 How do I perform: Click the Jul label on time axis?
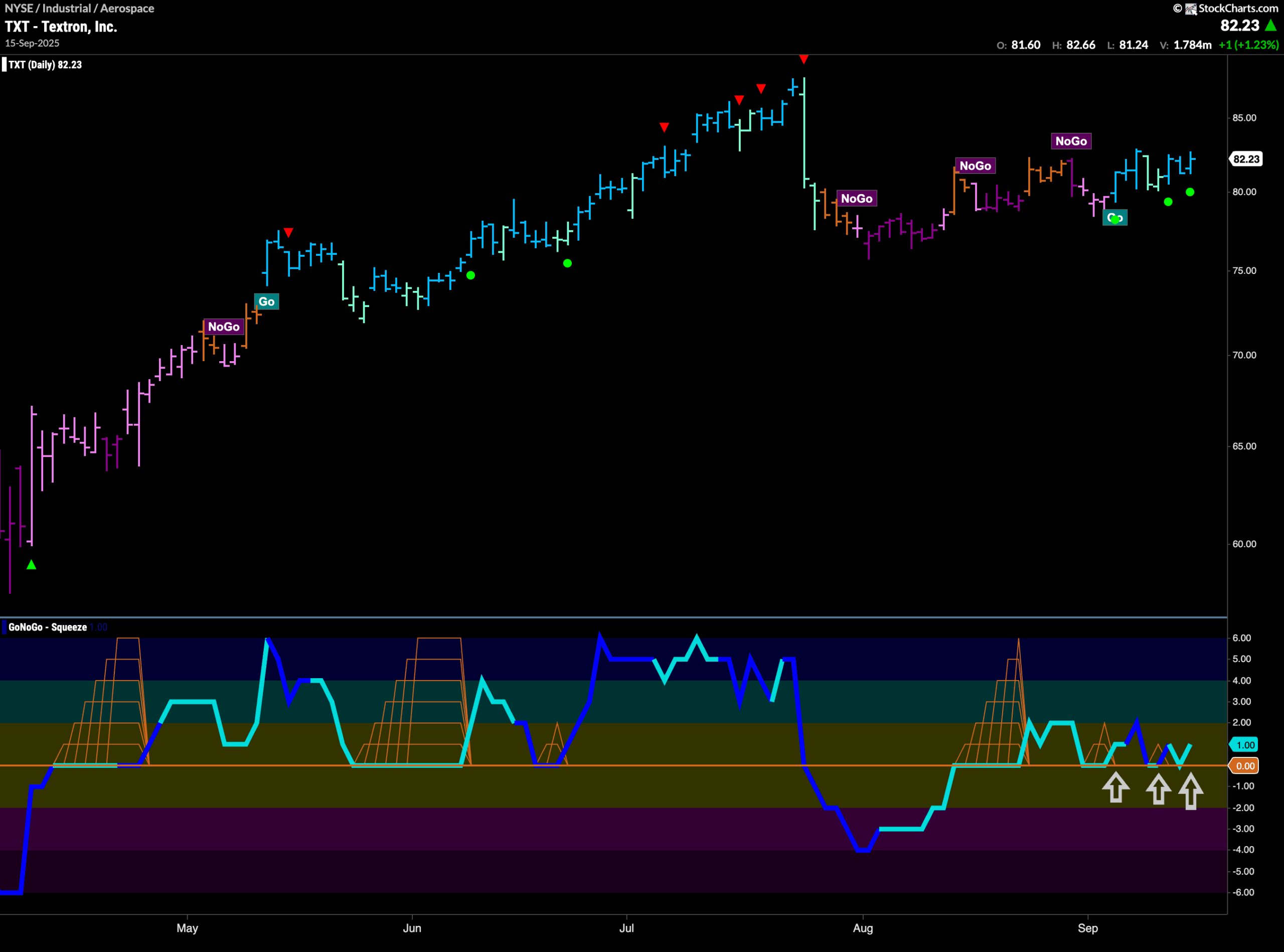(x=626, y=928)
